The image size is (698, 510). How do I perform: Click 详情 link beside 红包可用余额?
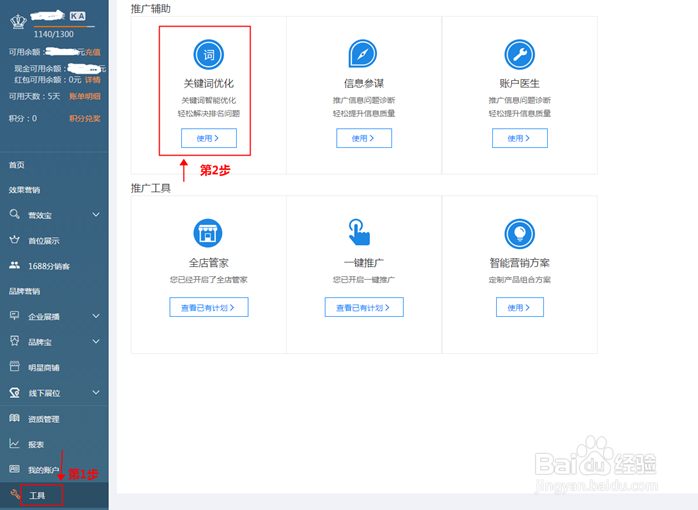(93, 80)
